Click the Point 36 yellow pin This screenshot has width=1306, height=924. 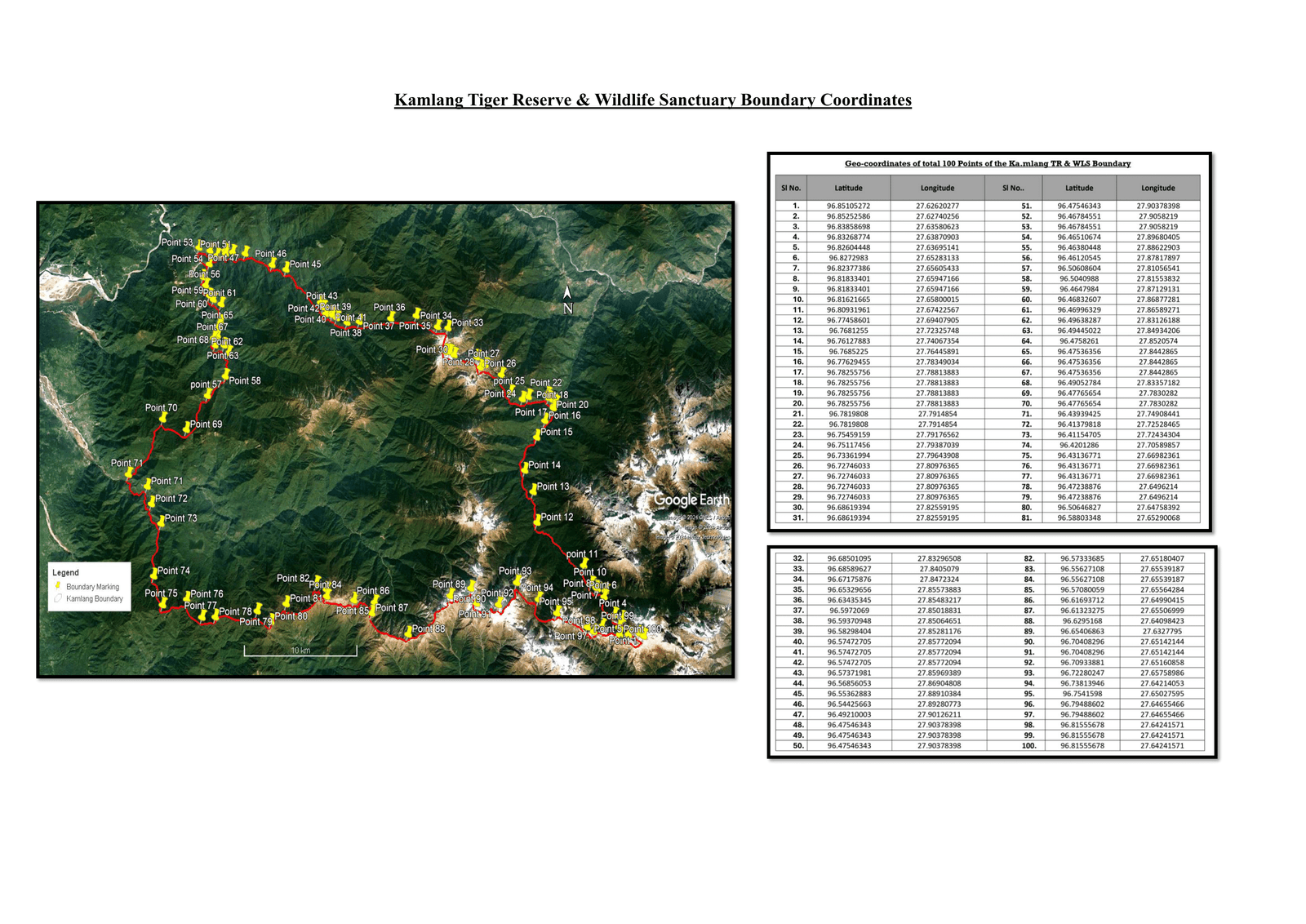pos(393,316)
